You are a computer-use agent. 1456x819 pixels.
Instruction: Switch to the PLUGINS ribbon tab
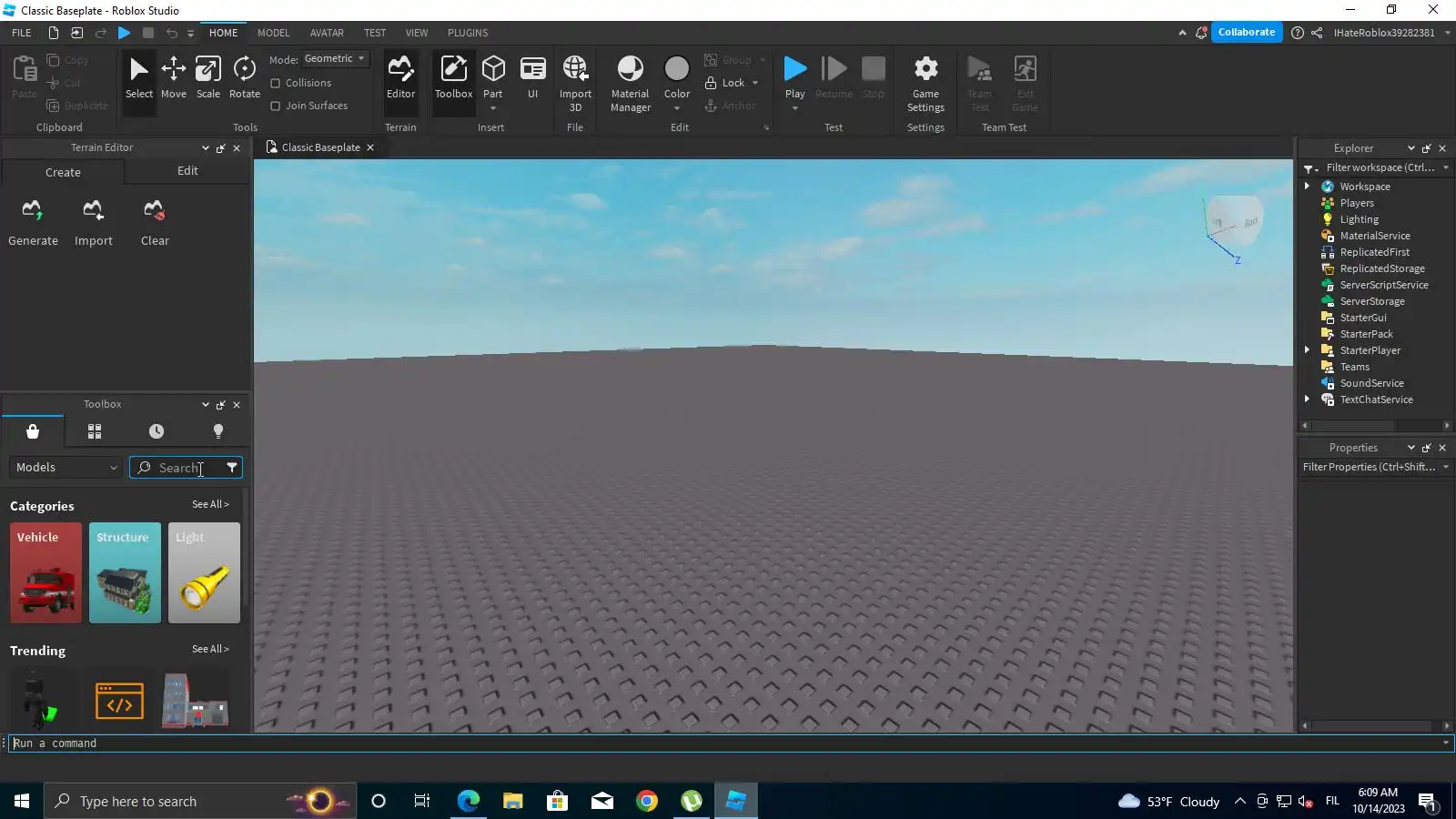pos(468,33)
